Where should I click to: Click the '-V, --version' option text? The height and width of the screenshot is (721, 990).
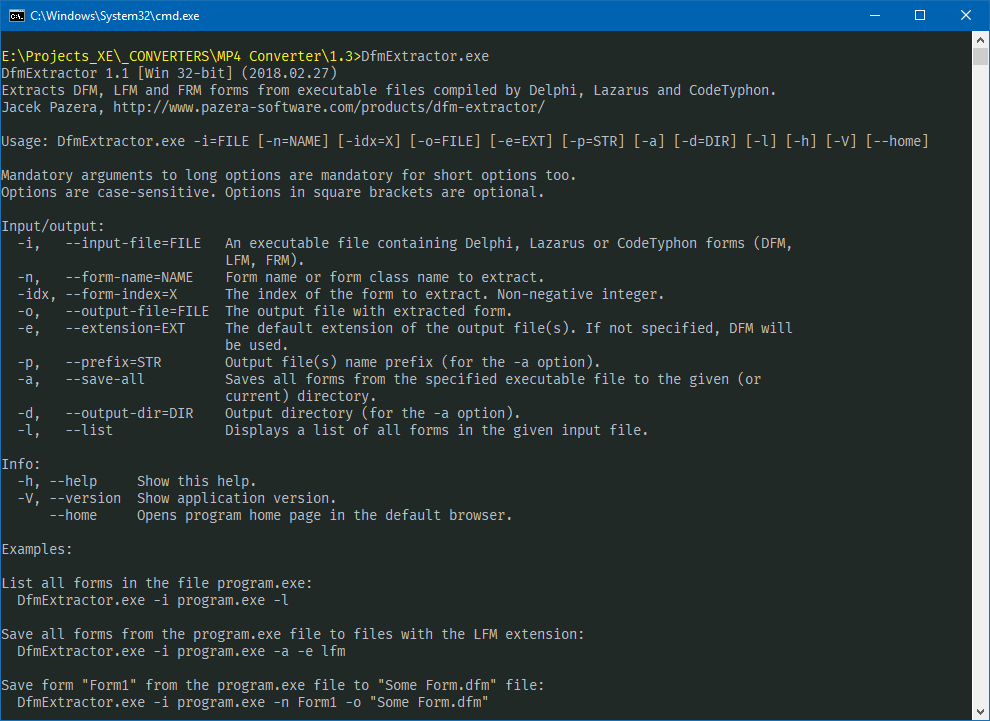[x=69, y=498]
